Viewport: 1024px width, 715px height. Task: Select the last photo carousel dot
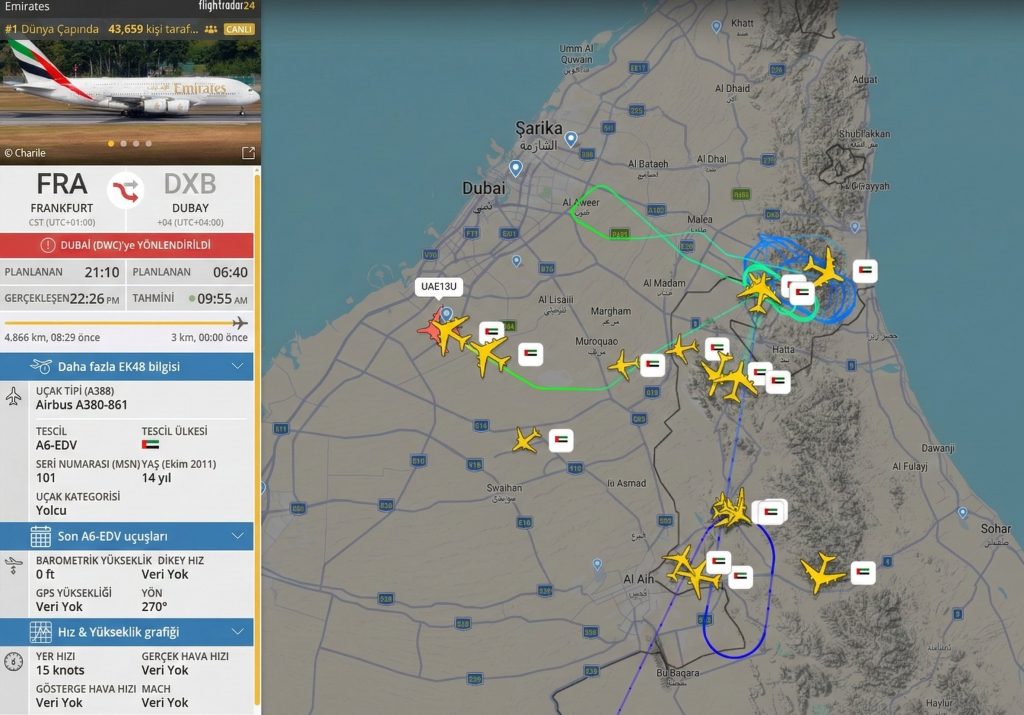[x=149, y=143]
